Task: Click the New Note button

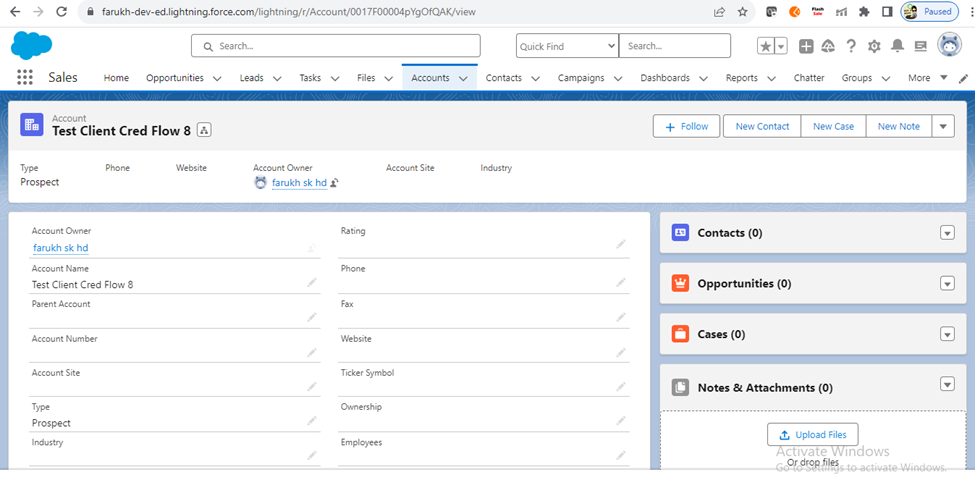Action: coord(899,126)
